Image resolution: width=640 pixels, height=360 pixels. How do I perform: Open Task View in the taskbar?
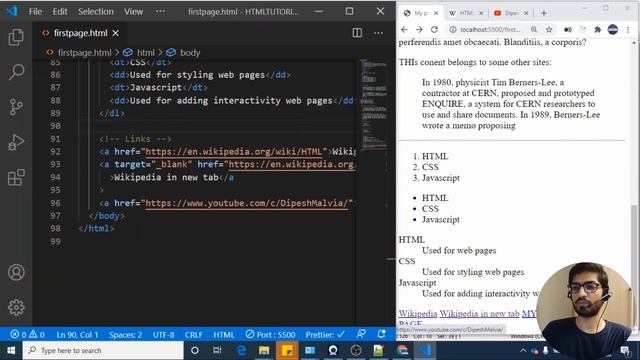(x=217, y=351)
